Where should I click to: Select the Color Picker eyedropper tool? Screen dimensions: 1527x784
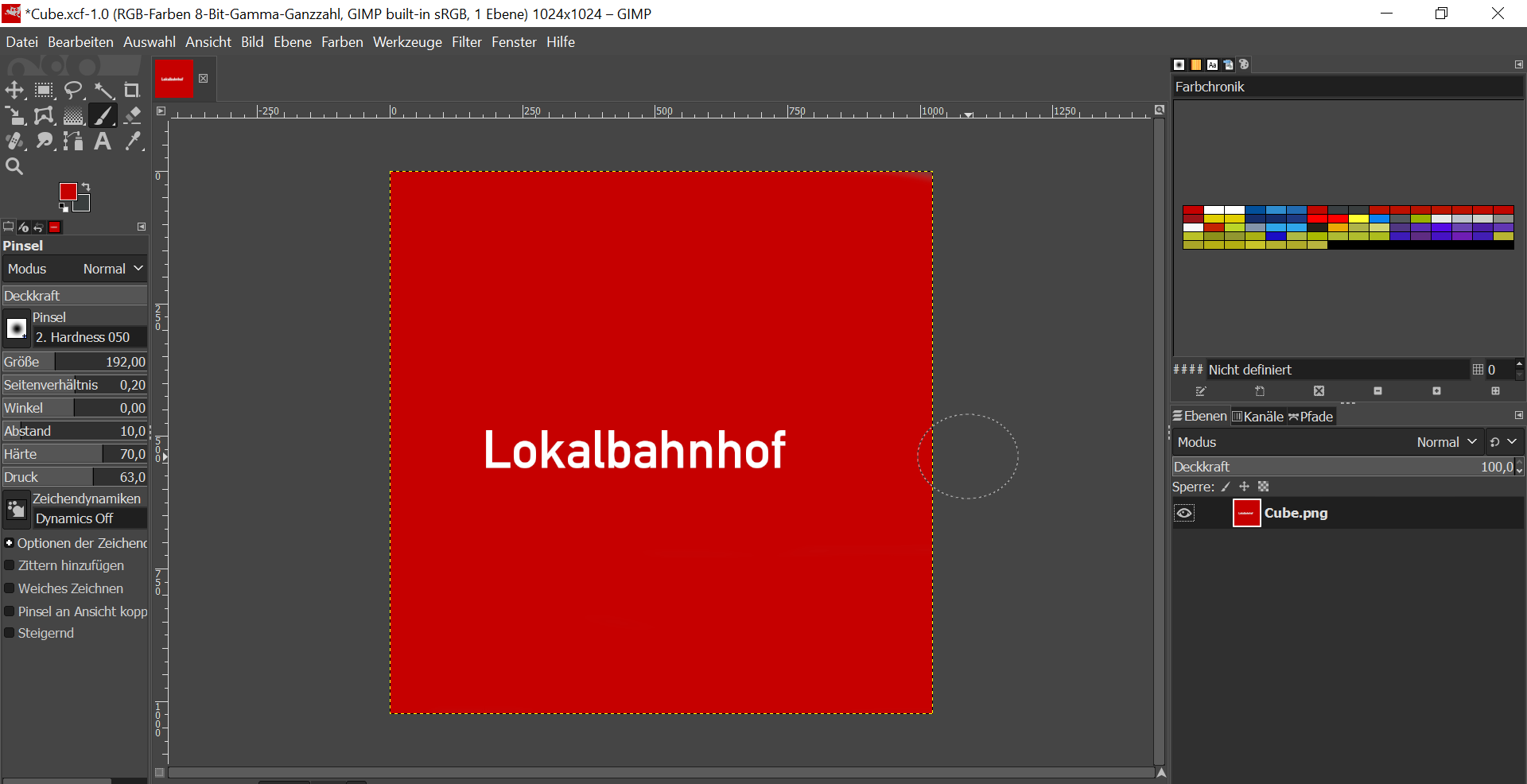tap(132, 142)
